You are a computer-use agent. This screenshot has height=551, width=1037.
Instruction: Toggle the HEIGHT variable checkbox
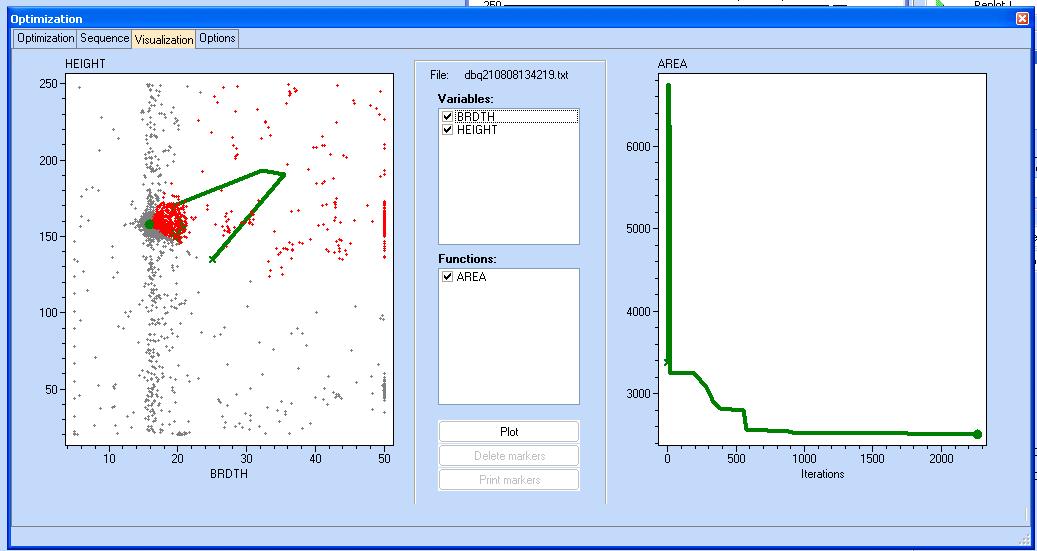[448, 130]
